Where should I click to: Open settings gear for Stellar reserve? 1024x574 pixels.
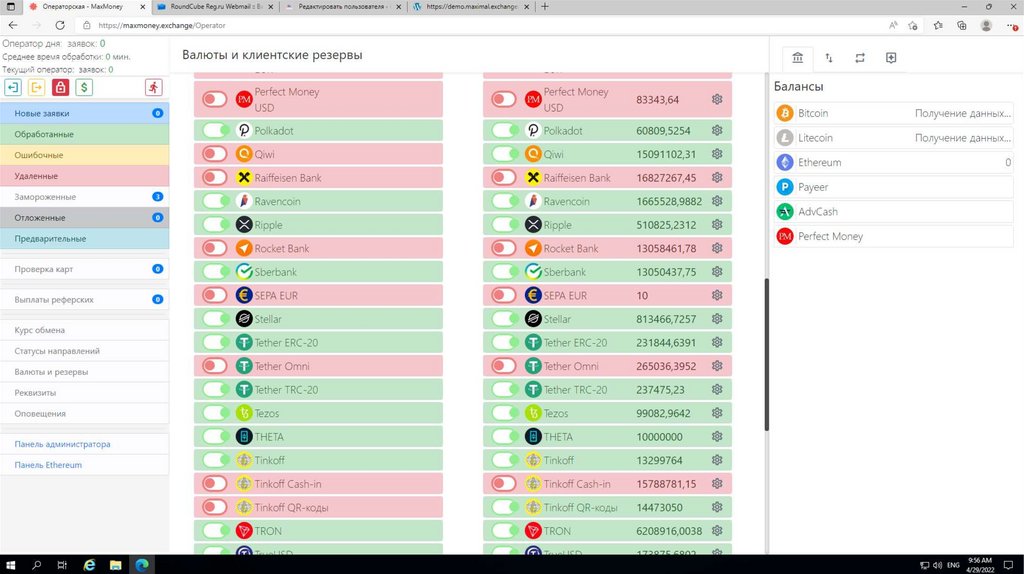tap(717, 319)
